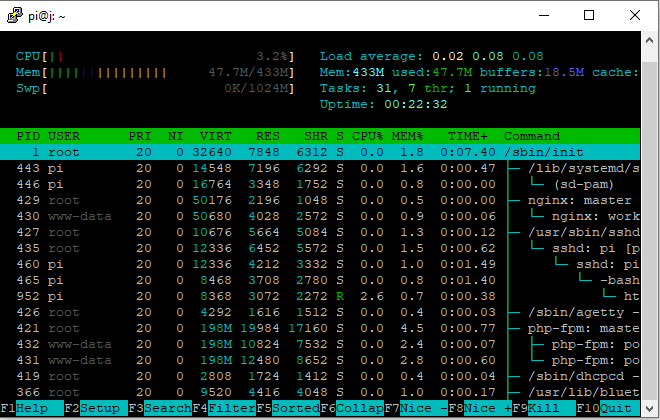Click F9 Kill in function bar
Image resolution: width=660 pixels, height=420 pixels.
544,408
